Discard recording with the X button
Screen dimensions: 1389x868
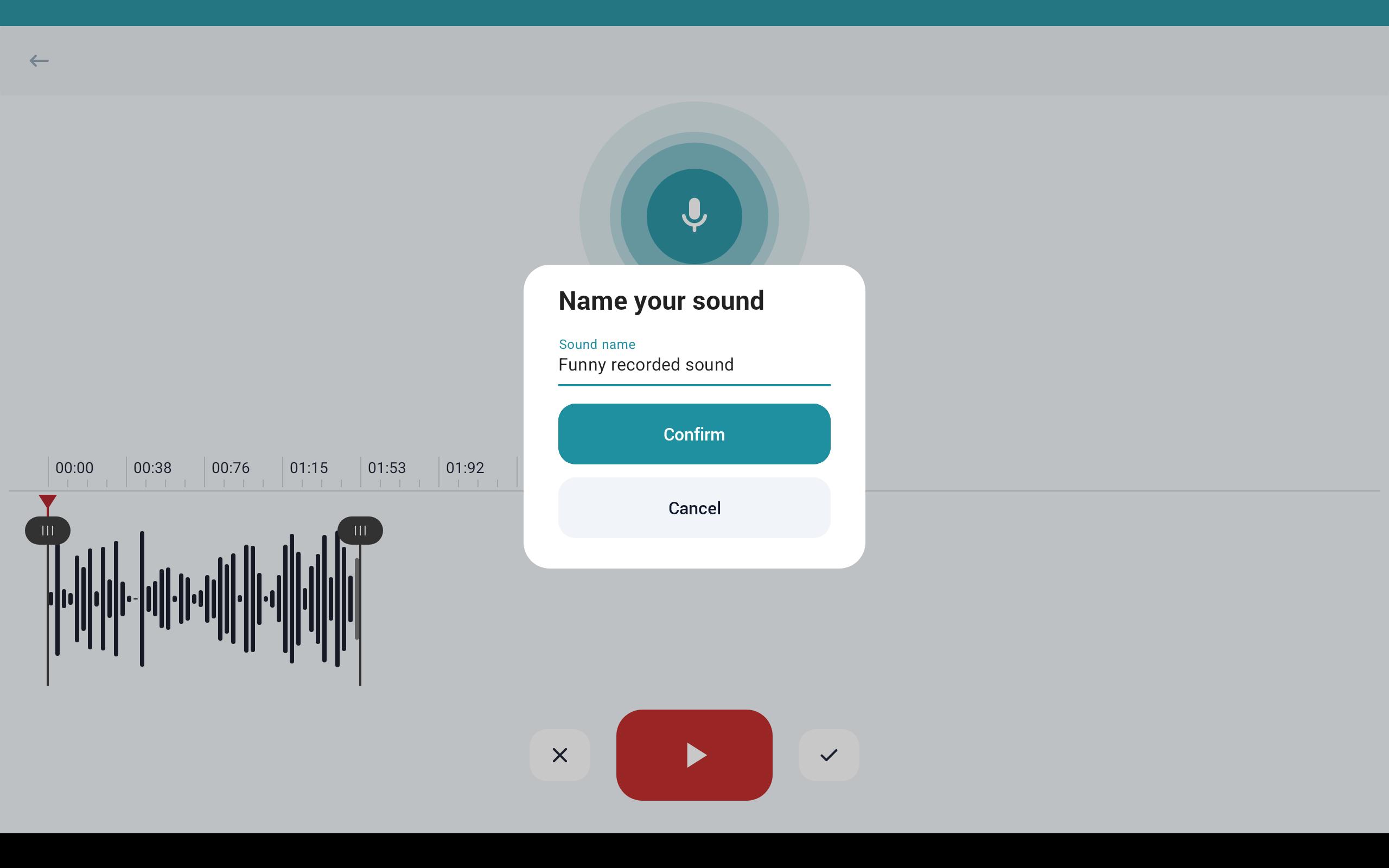559,755
